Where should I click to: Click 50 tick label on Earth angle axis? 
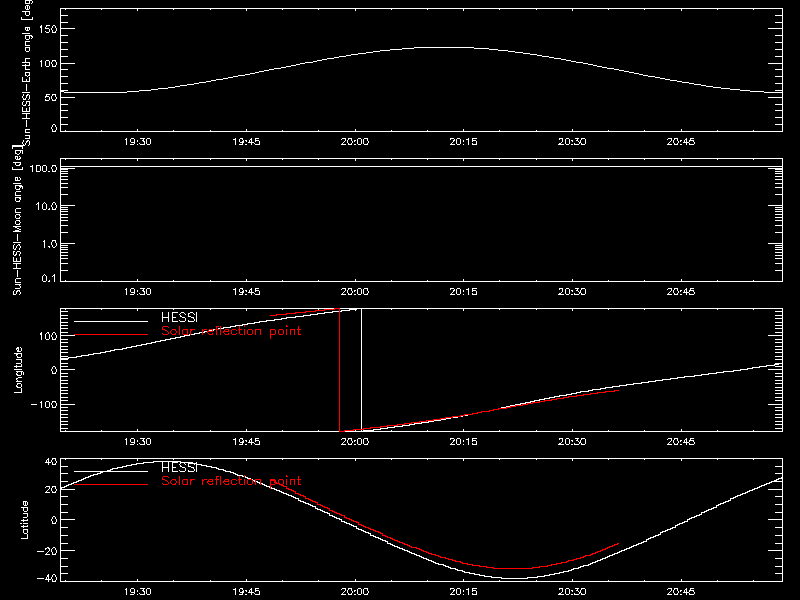(51, 98)
